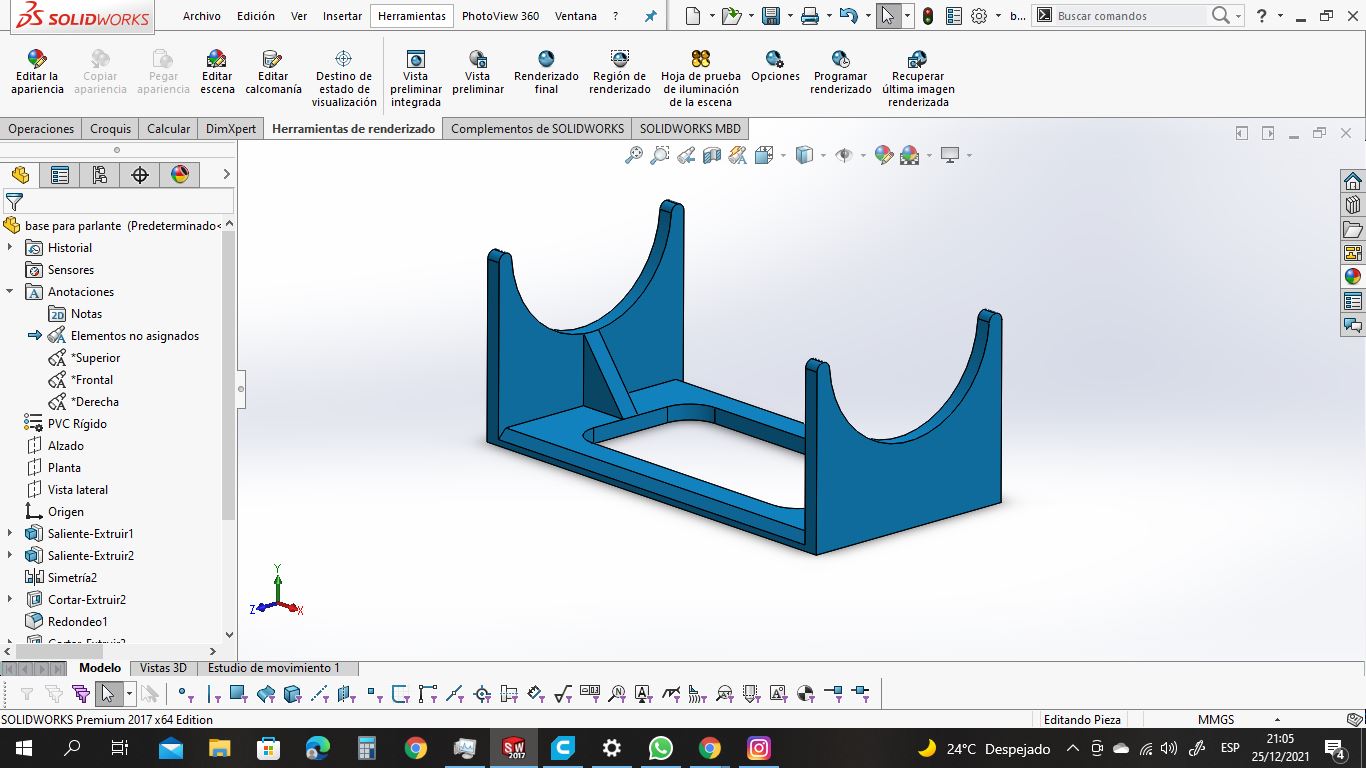Select the Simetría2 feature
The height and width of the screenshot is (768, 1366).
[x=72, y=577]
